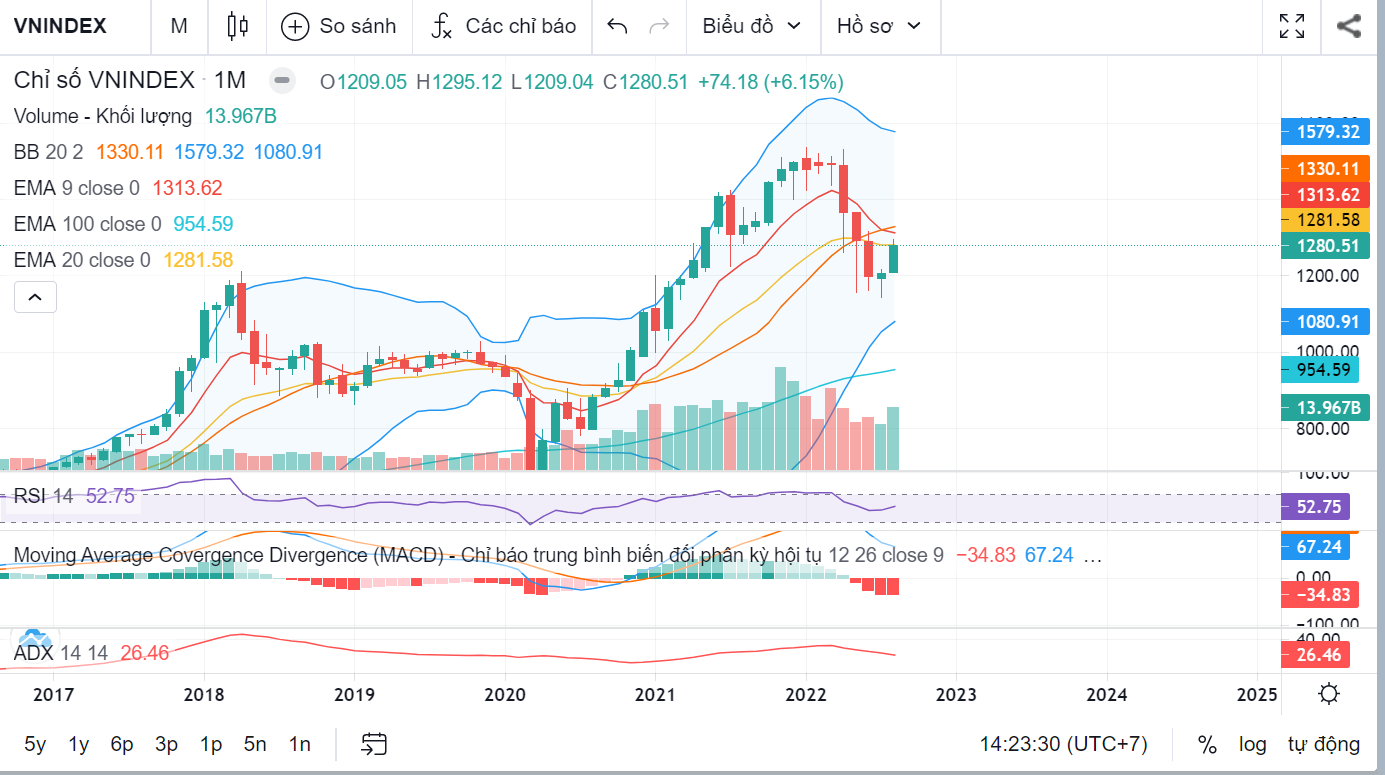This screenshot has height=775, width=1385.
Task: Click the timezone clock 14:23:30 (UTC+7)
Action: coord(1064,744)
